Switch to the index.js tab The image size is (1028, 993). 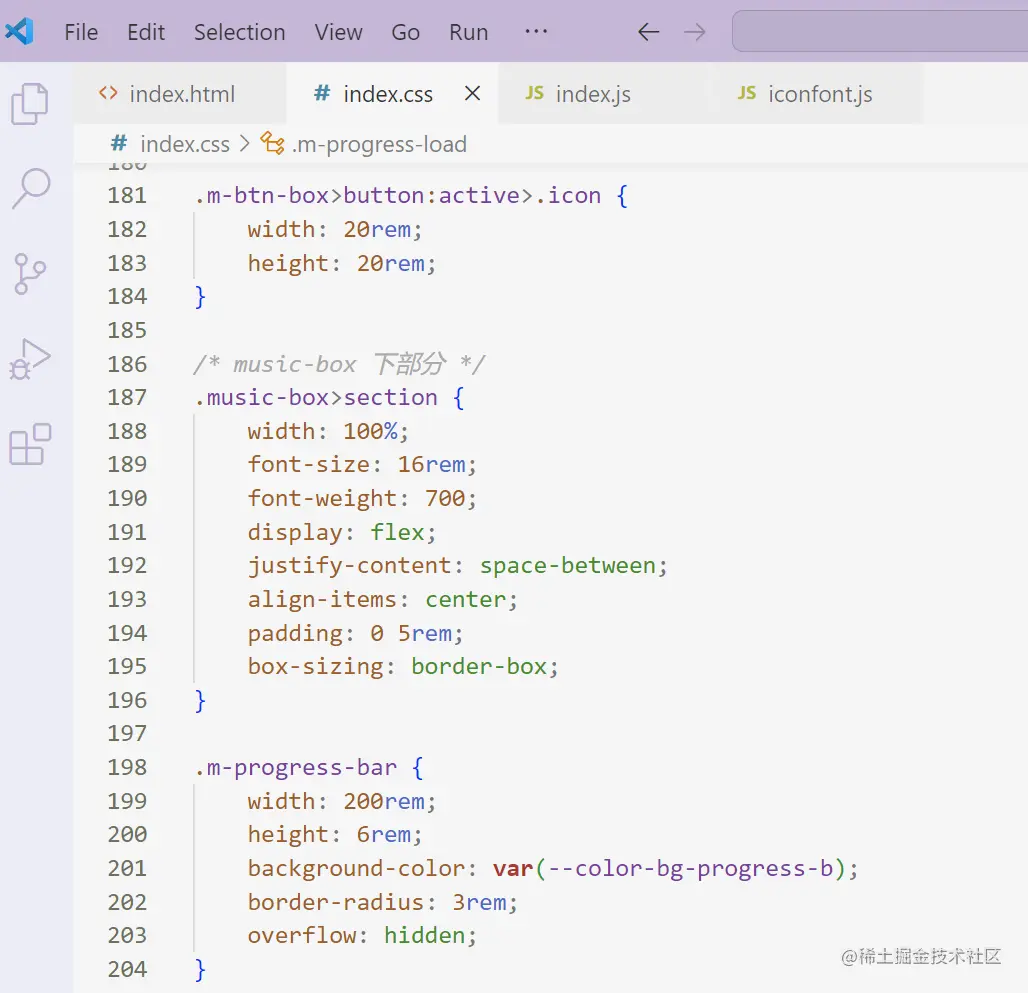tap(604, 94)
